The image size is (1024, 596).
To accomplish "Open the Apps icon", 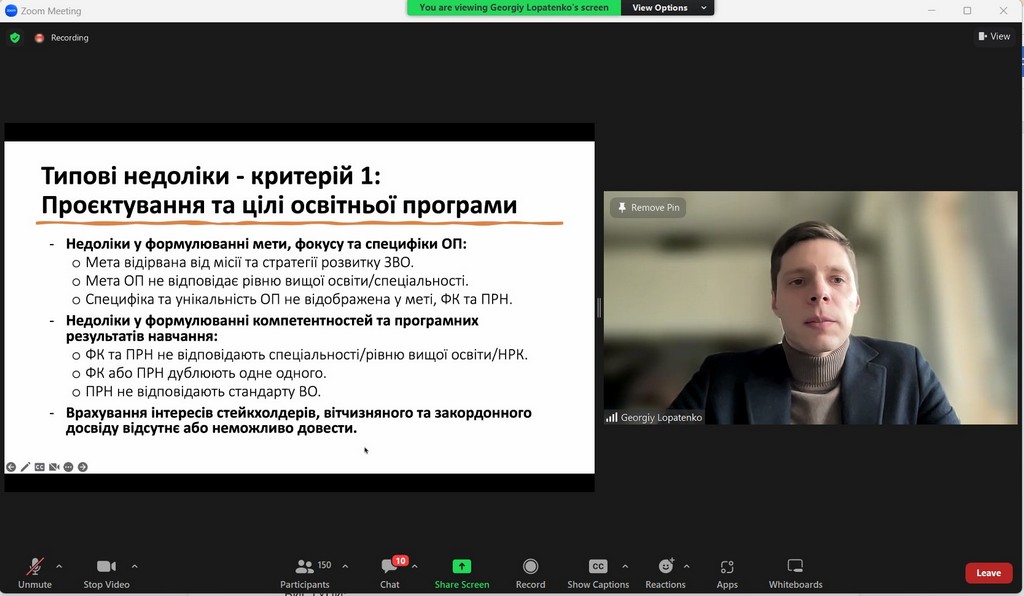I will [727, 567].
